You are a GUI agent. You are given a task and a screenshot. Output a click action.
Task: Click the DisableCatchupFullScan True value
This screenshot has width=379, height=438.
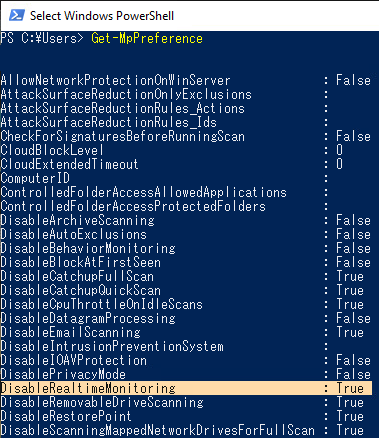tap(350, 276)
